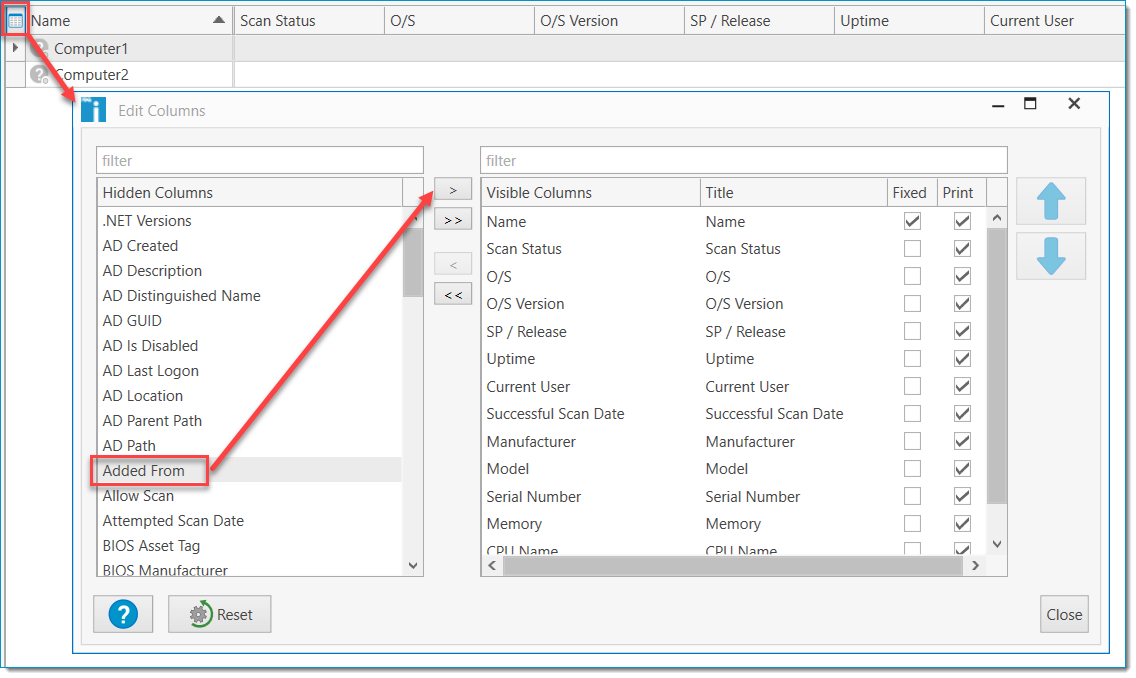
Task: Click the sort arrow on Name header
Action: tap(220, 18)
